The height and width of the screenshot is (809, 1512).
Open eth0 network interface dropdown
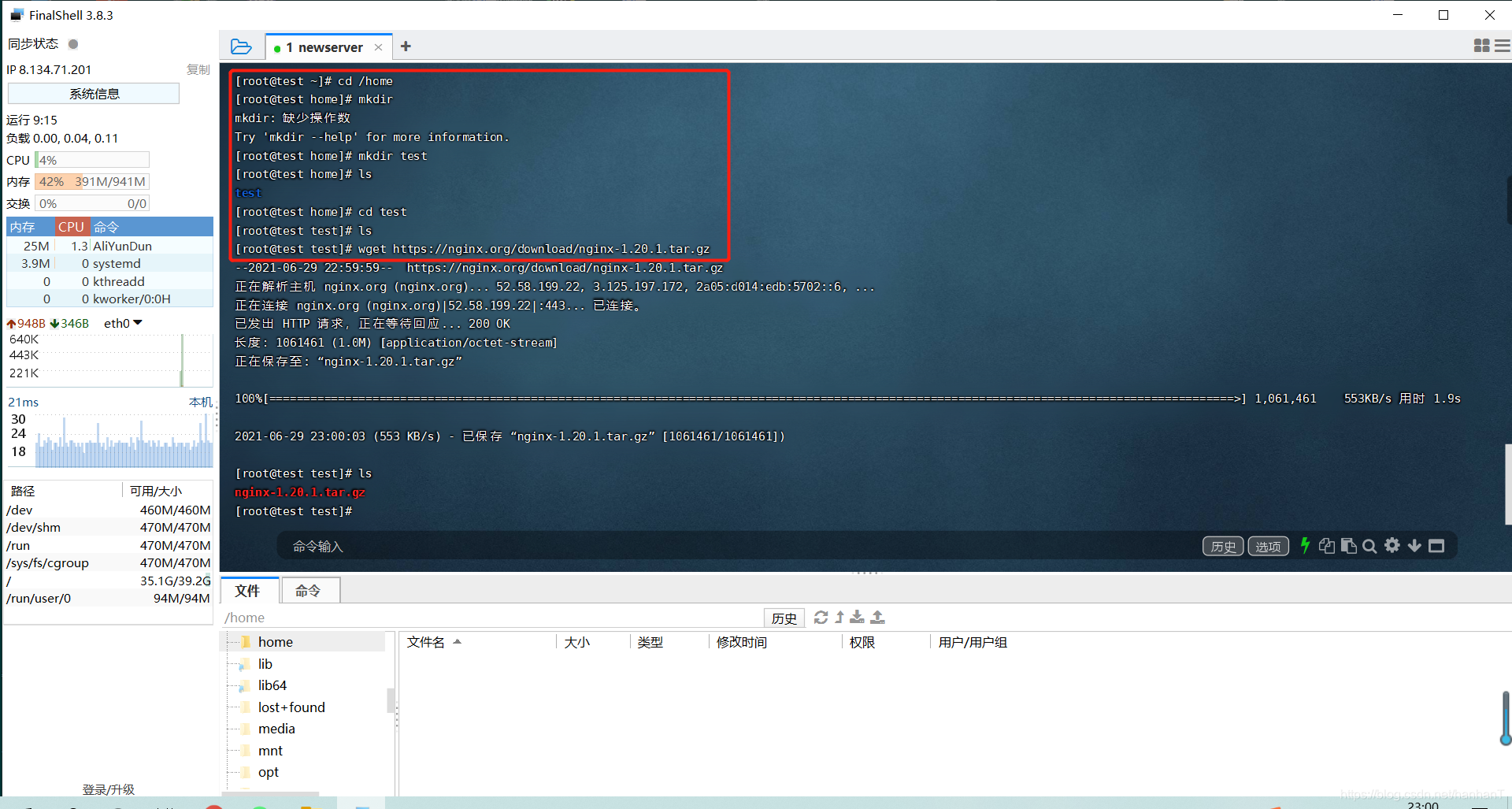click(123, 323)
